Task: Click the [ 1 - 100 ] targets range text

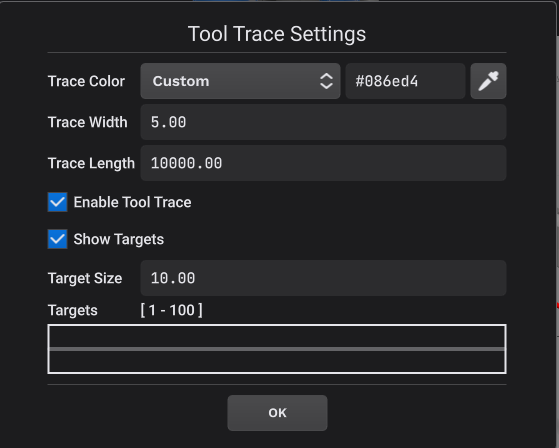Action: coord(171,310)
